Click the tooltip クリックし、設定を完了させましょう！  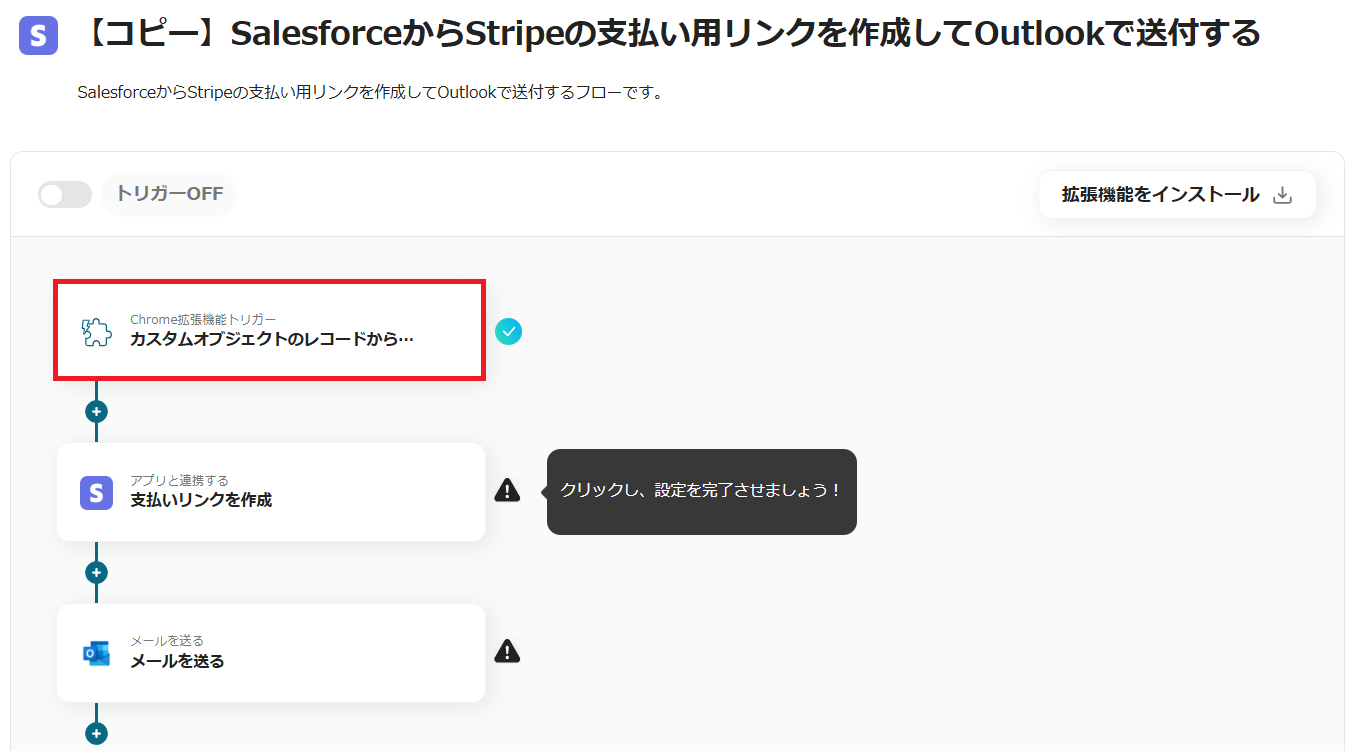[702, 491]
